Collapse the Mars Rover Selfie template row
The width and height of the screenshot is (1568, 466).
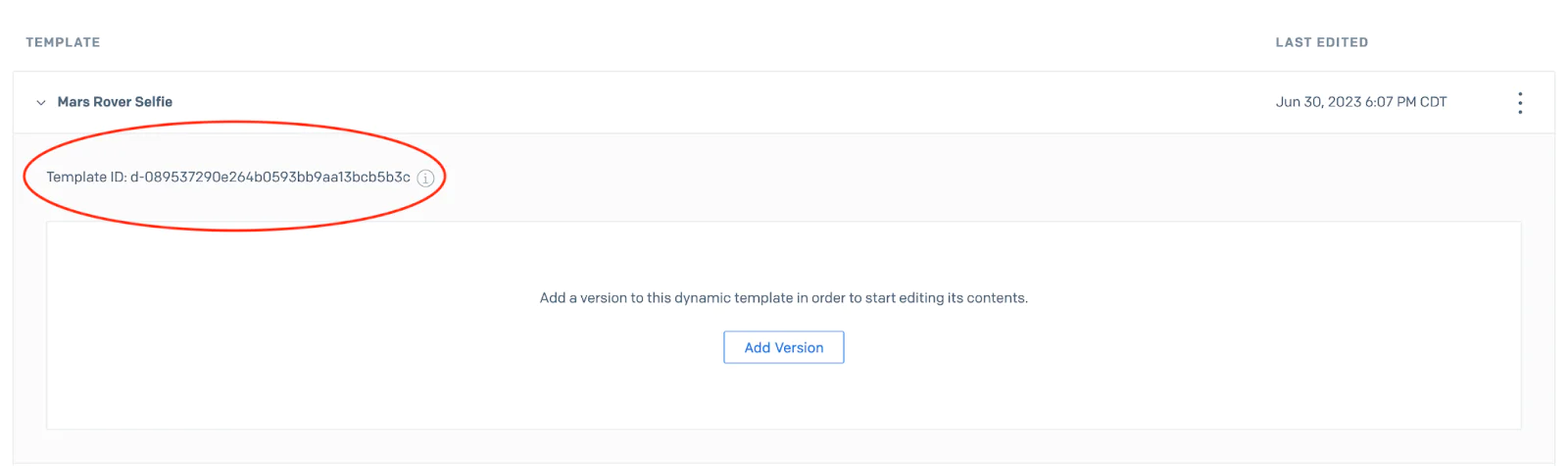(x=40, y=102)
